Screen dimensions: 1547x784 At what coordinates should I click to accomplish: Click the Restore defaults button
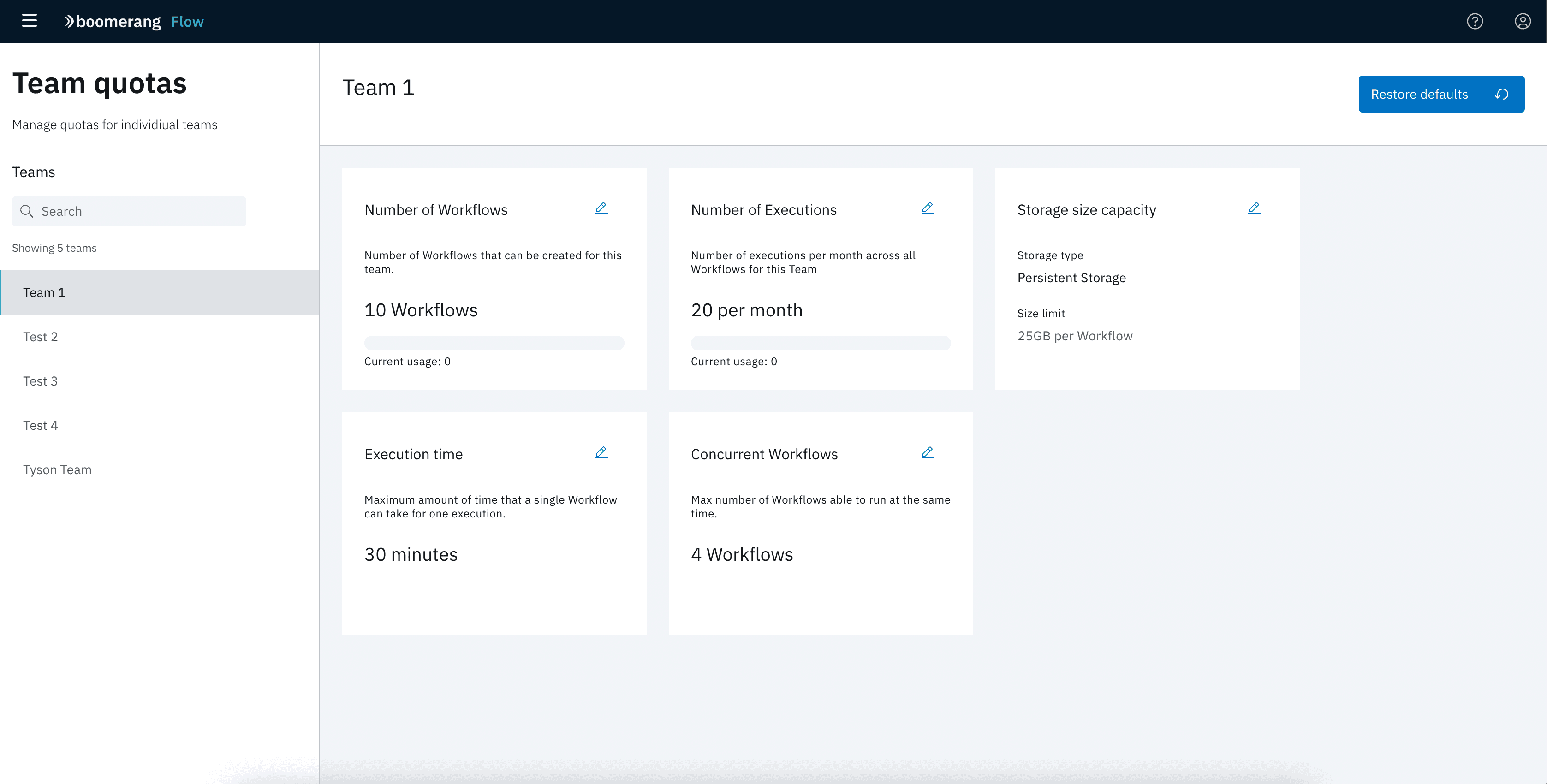click(x=1441, y=94)
